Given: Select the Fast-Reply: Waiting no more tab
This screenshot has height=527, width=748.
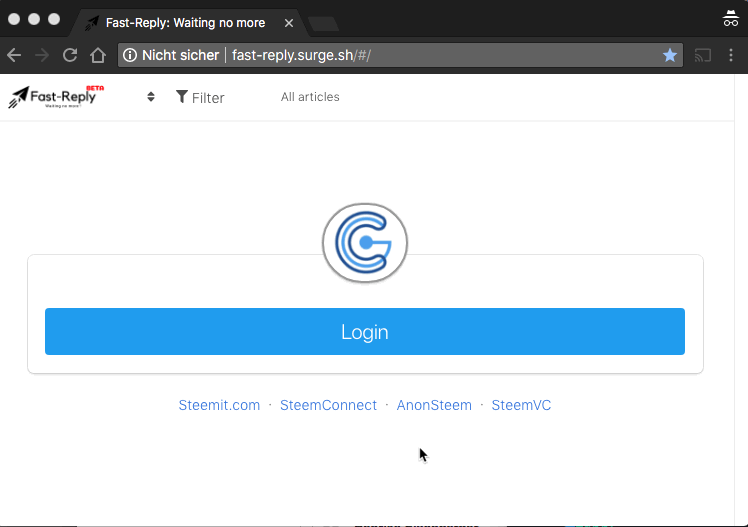Looking at the screenshot, I should click(x=185, y=23).
